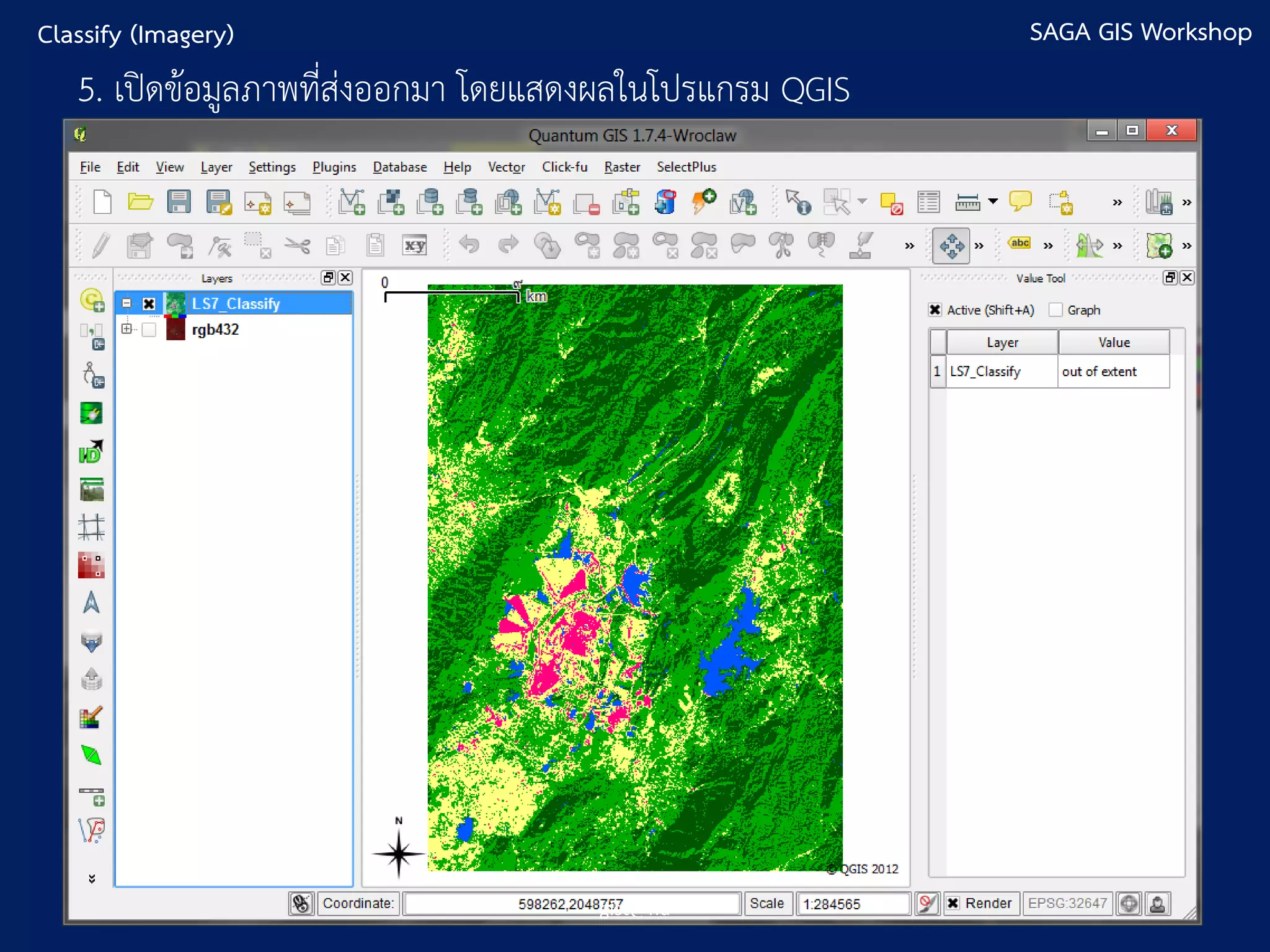Image resolution: width=1270 pixels, height=952 pixels.
Task: Expand the sidebar overflow double arrow
Action: (x=92, y=879)
